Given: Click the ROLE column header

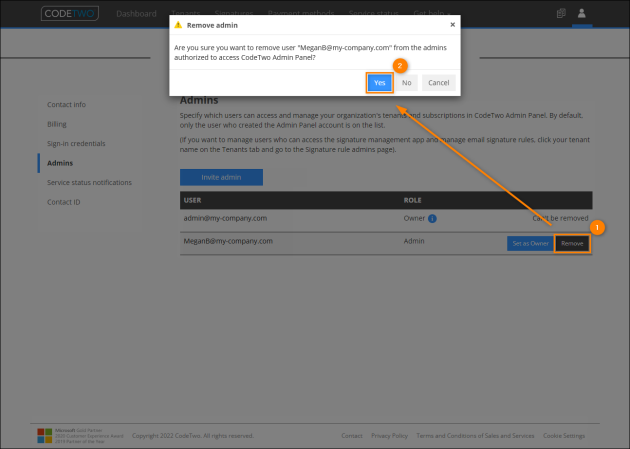Looking at the screenshot, I should point(412,200).
